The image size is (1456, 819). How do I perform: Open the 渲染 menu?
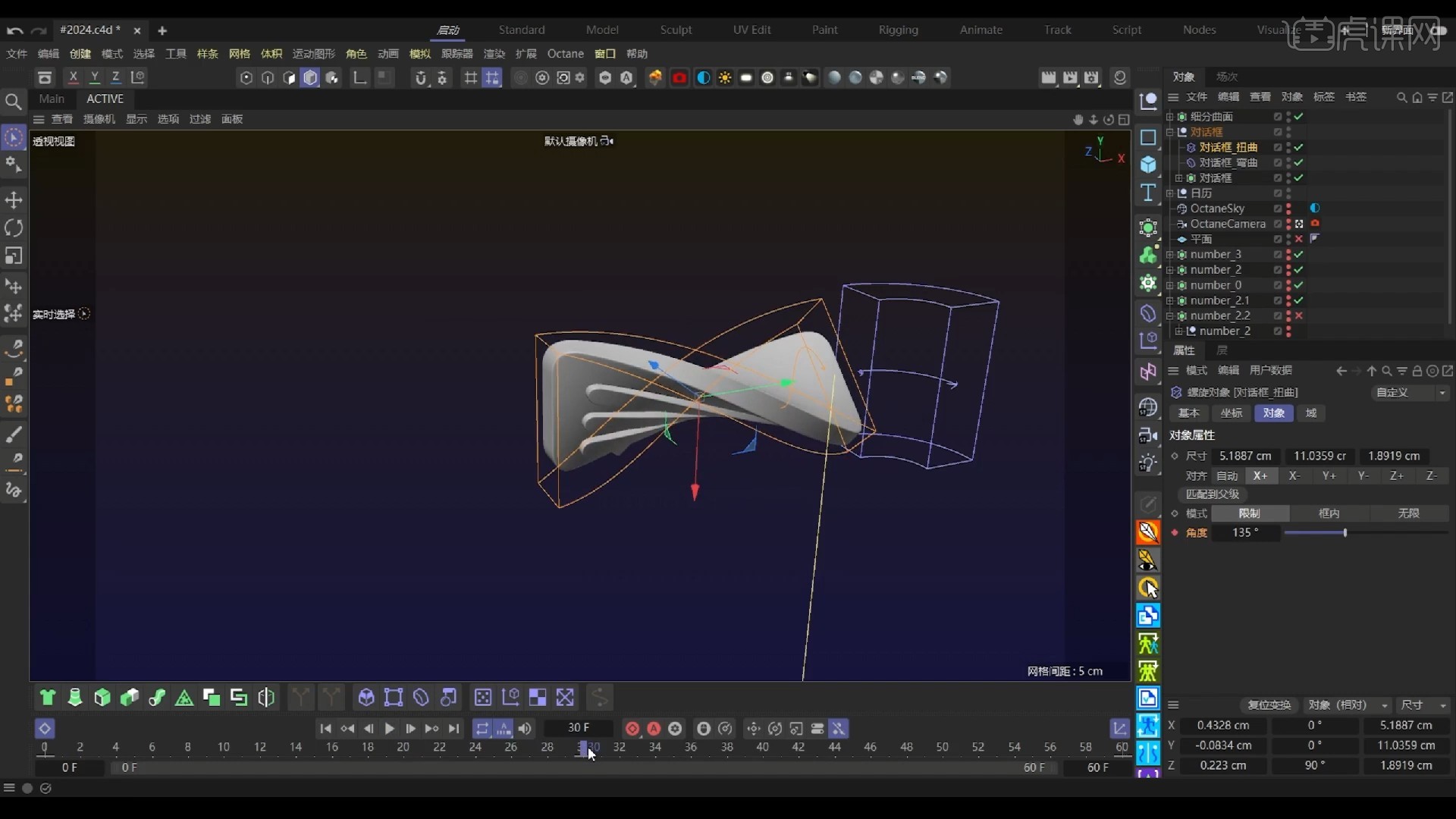[x=494, y=54]
